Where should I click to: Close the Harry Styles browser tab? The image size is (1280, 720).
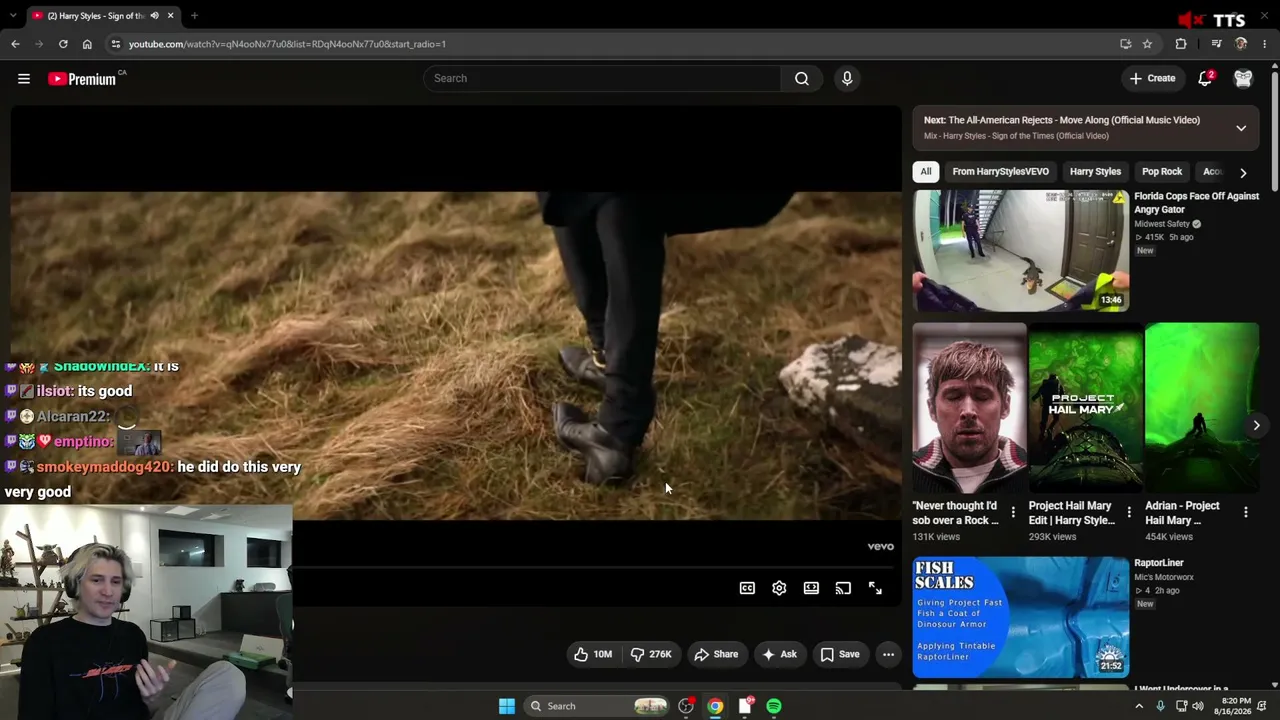[x=170, y=16]
